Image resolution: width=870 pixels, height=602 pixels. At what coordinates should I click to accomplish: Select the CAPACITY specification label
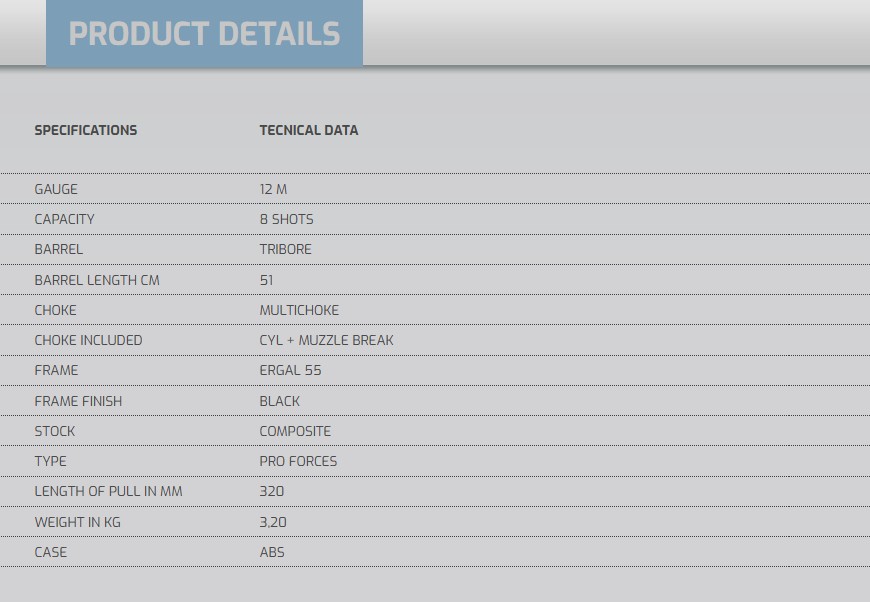coord(64,219)
